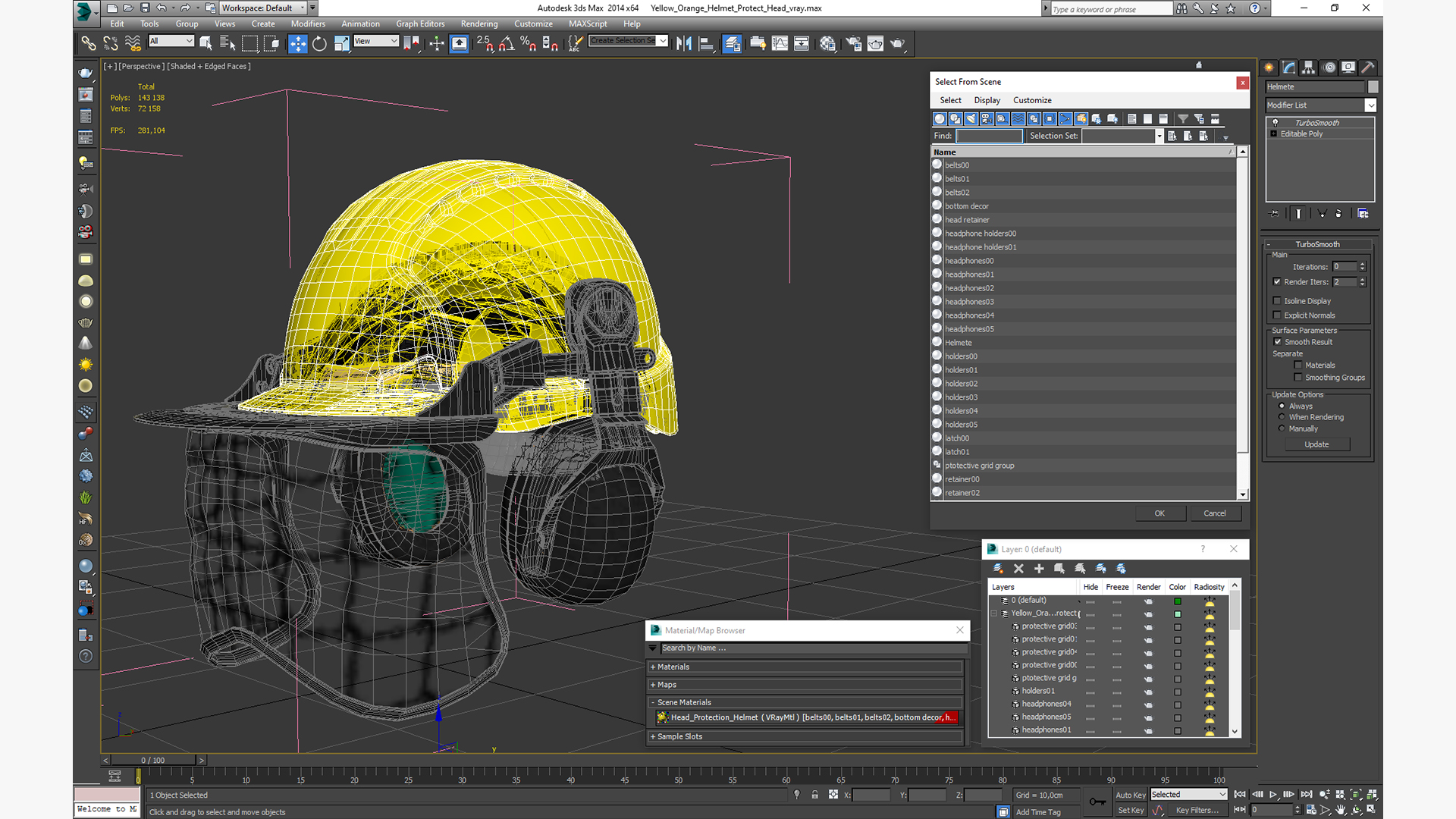Image resolution: width=1456 pixels, height=819 pixels.
Task: Open the Graph Editors menu
Action: (x=420, y=24)
